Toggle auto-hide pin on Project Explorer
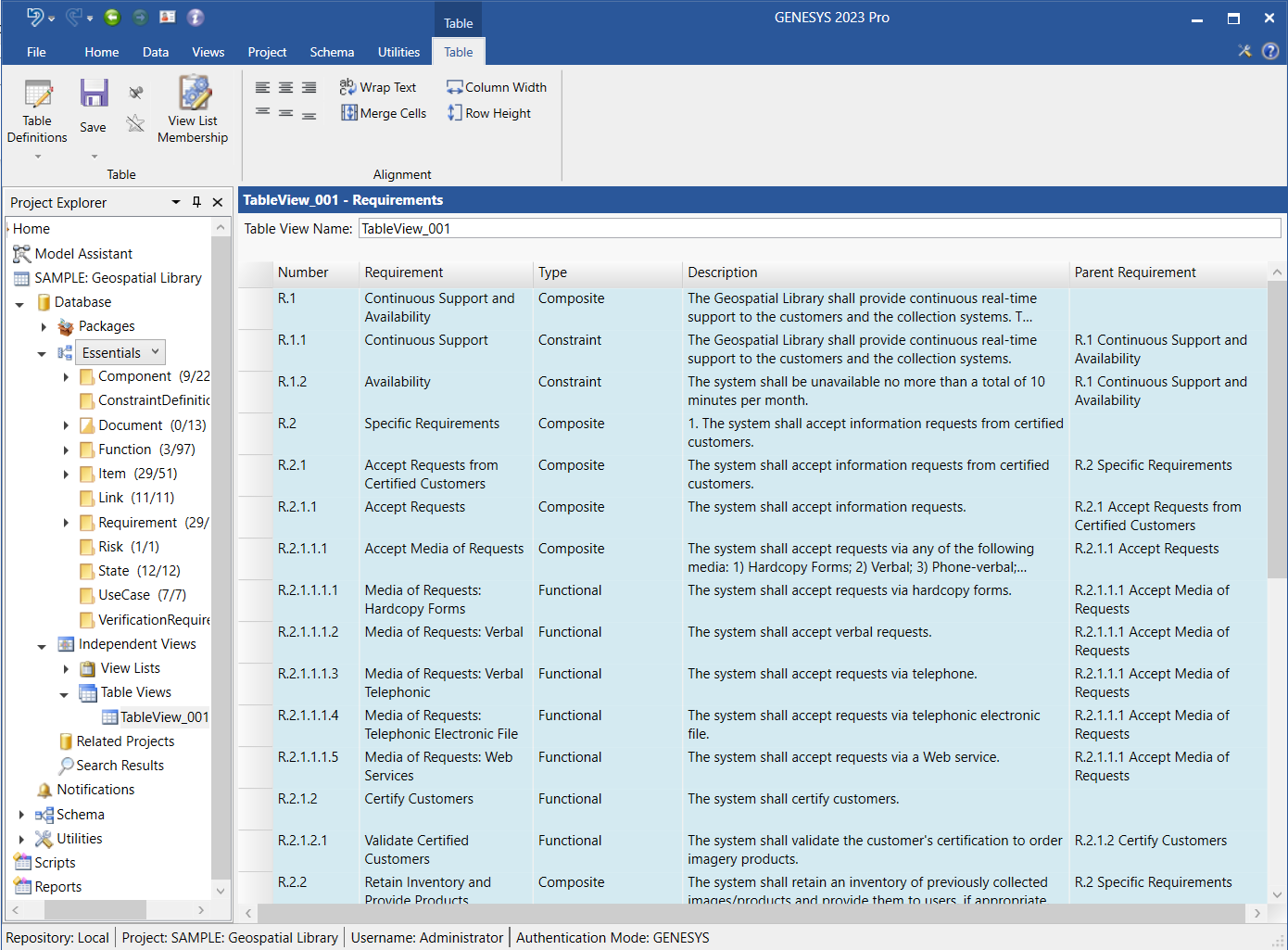This screenshot has height=950, width=1288. (196, 202)
